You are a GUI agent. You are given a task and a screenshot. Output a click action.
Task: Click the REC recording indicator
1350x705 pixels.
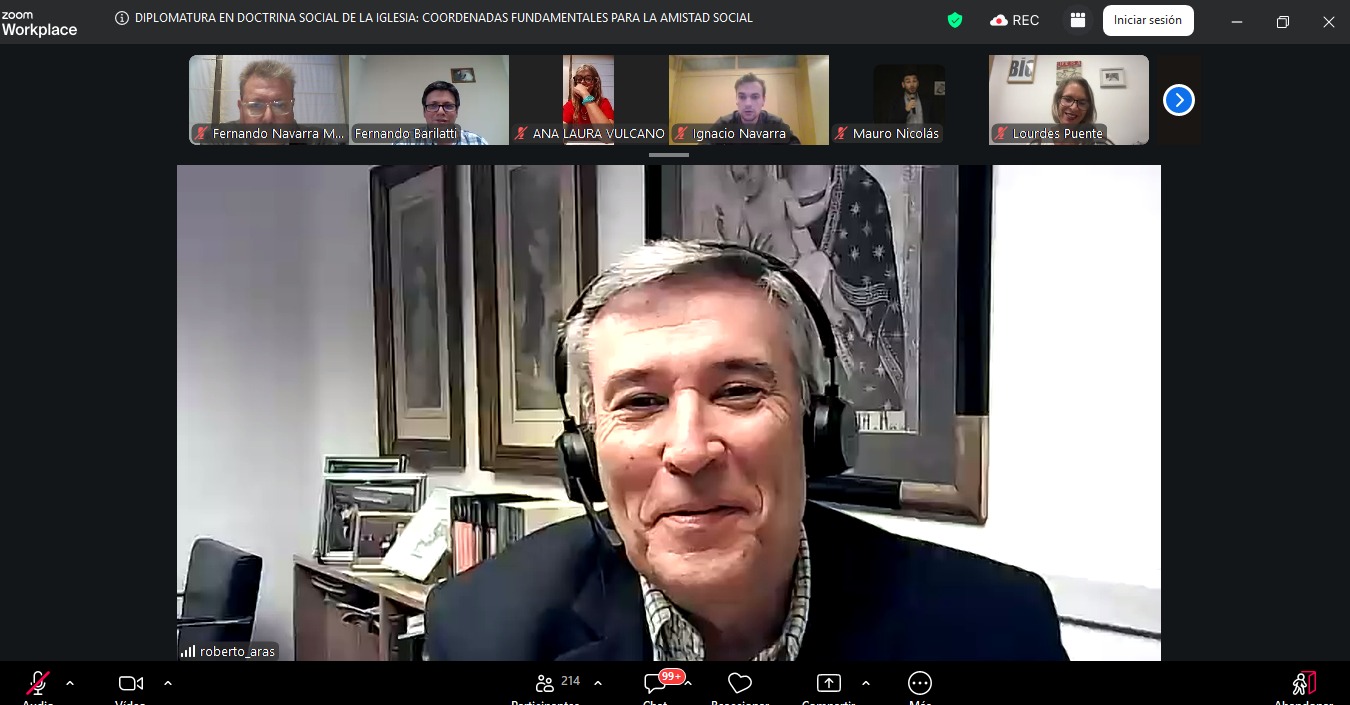point(1015,20)
